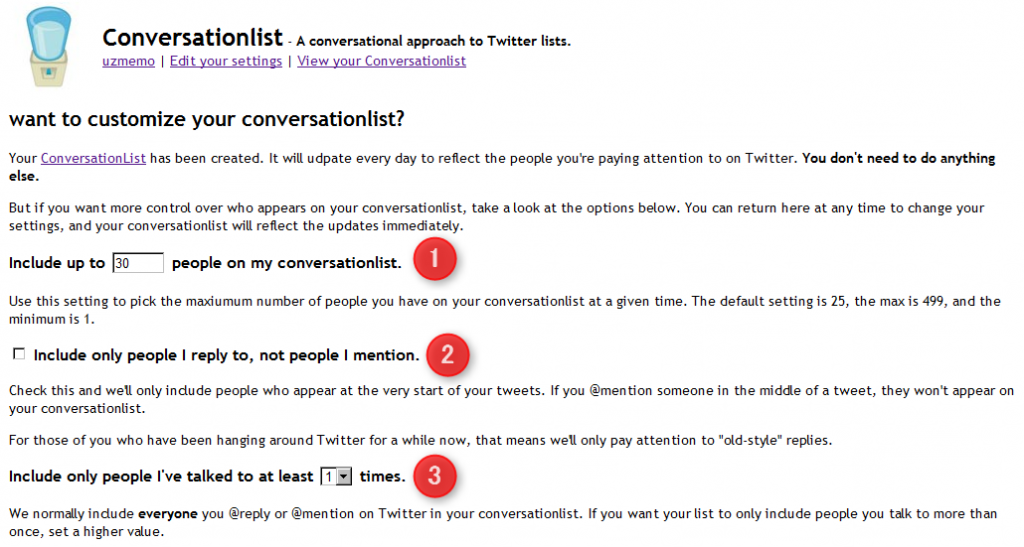This screenshot has width=1024, height=547.
Task: Toggle the reply-only people checkbox
Action: click(19, 354)
